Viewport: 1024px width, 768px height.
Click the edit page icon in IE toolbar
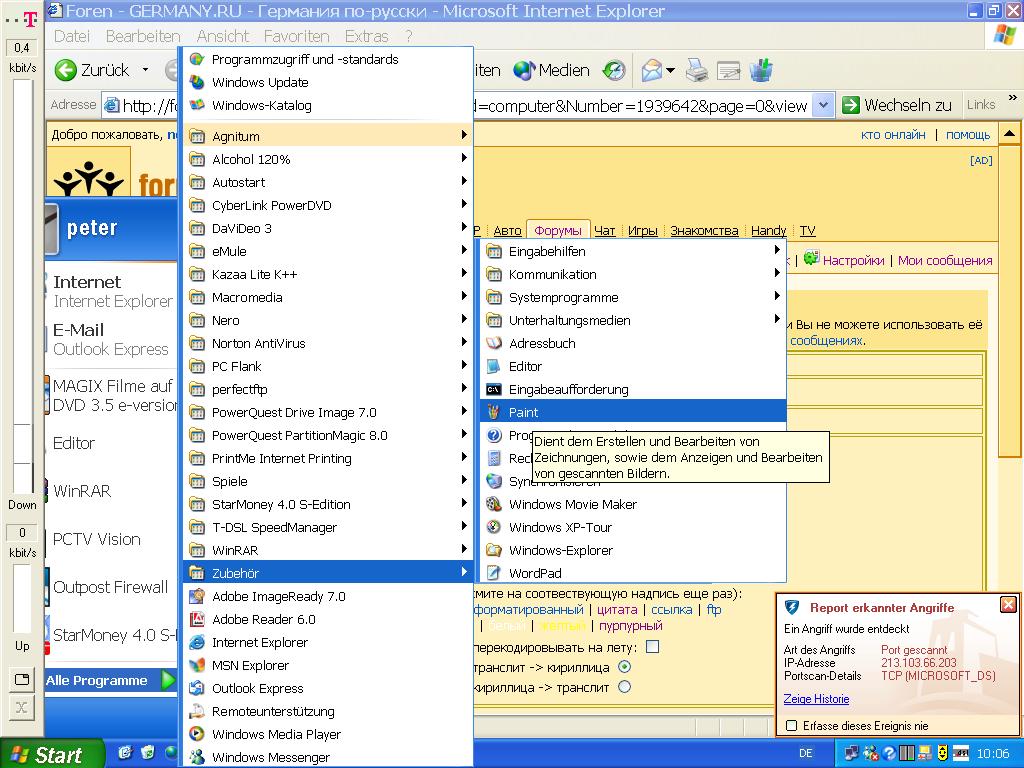coord(728,71)
